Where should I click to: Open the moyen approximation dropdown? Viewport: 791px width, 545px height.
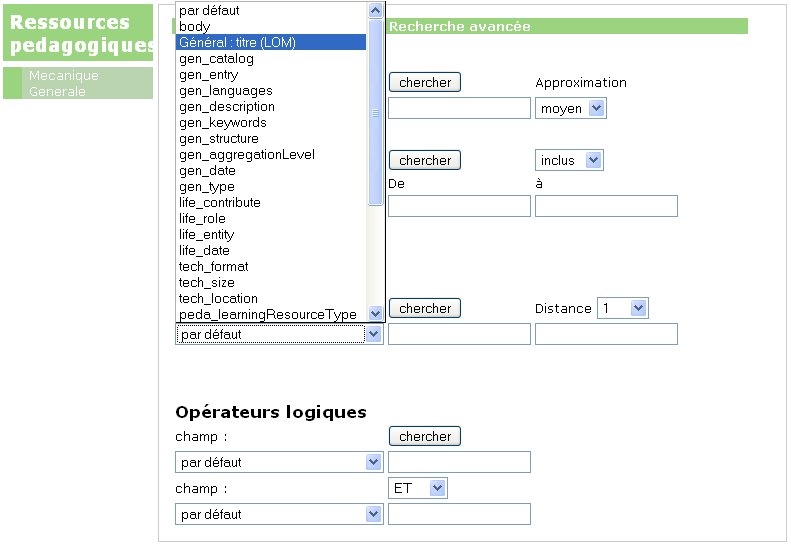[x=571, y=108]
